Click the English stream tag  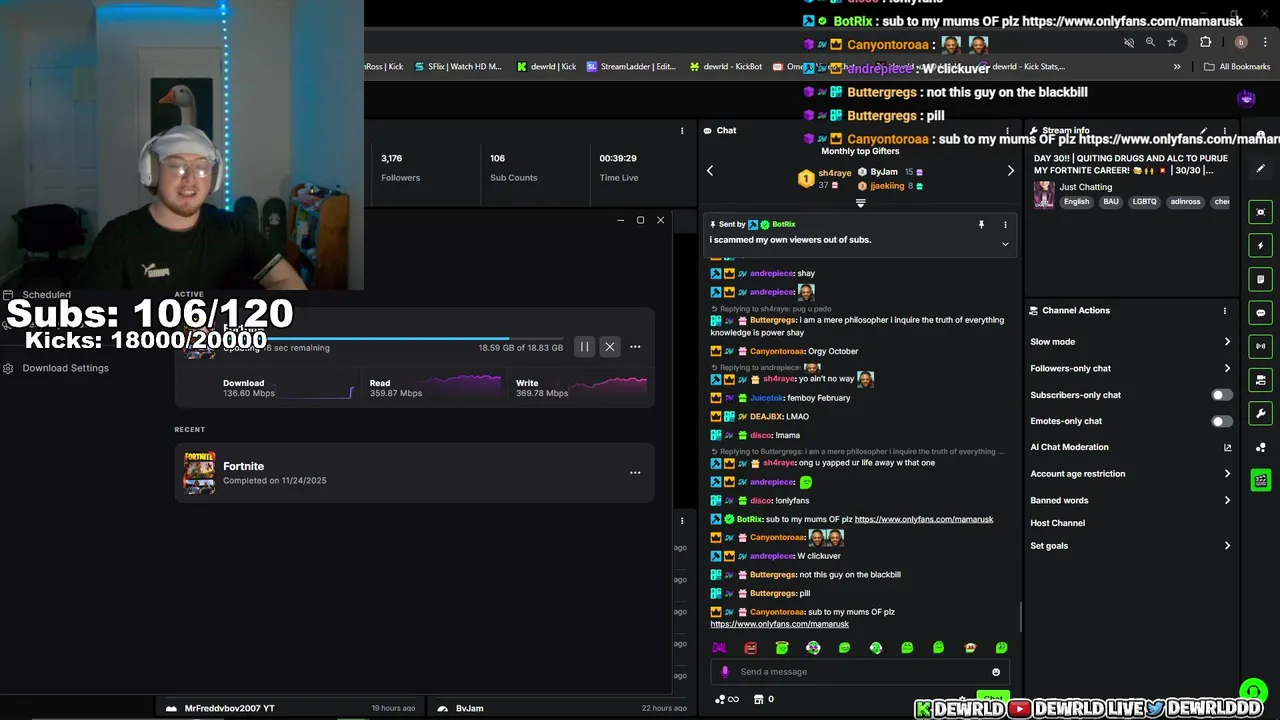(x=1076, y=202)
